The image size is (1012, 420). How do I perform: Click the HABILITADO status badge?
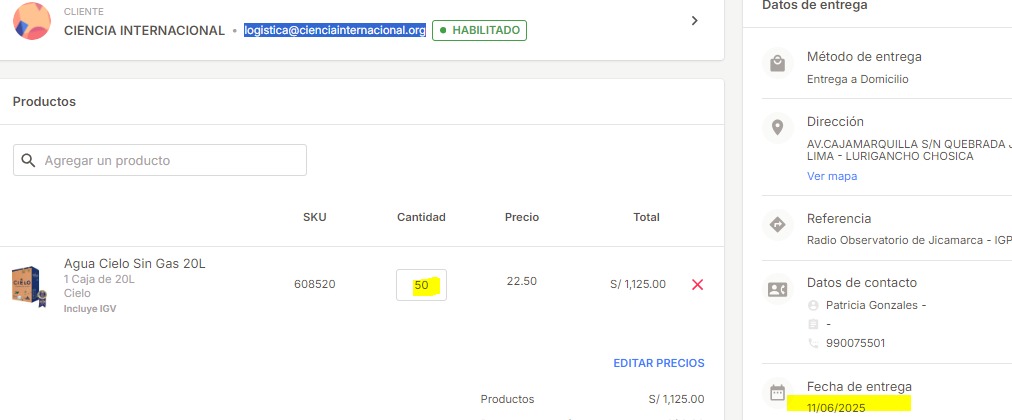click(x=480, y=30)
